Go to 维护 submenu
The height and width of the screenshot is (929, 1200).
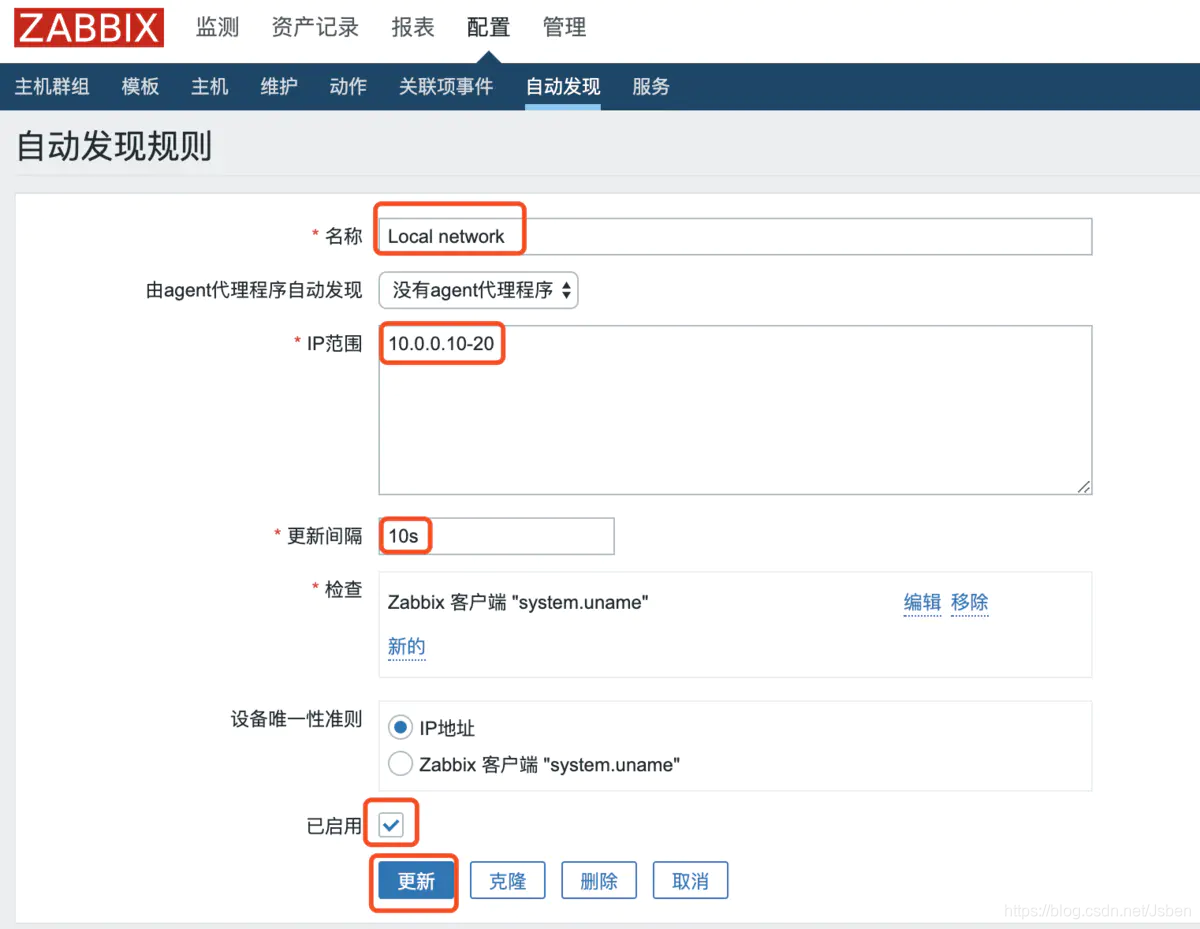[279, 87]
